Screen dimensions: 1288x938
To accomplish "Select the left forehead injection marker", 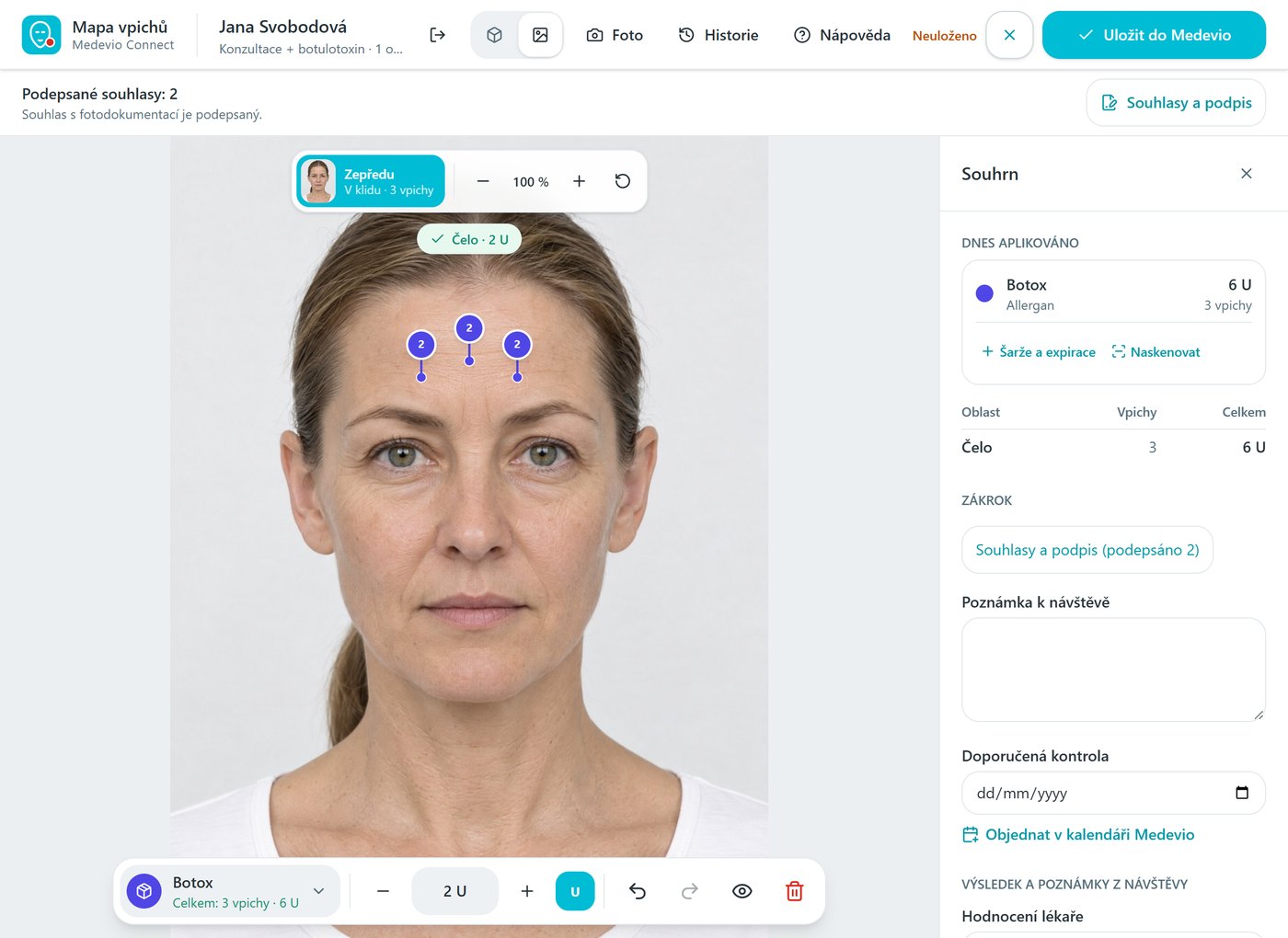I will tap(421, 345).
